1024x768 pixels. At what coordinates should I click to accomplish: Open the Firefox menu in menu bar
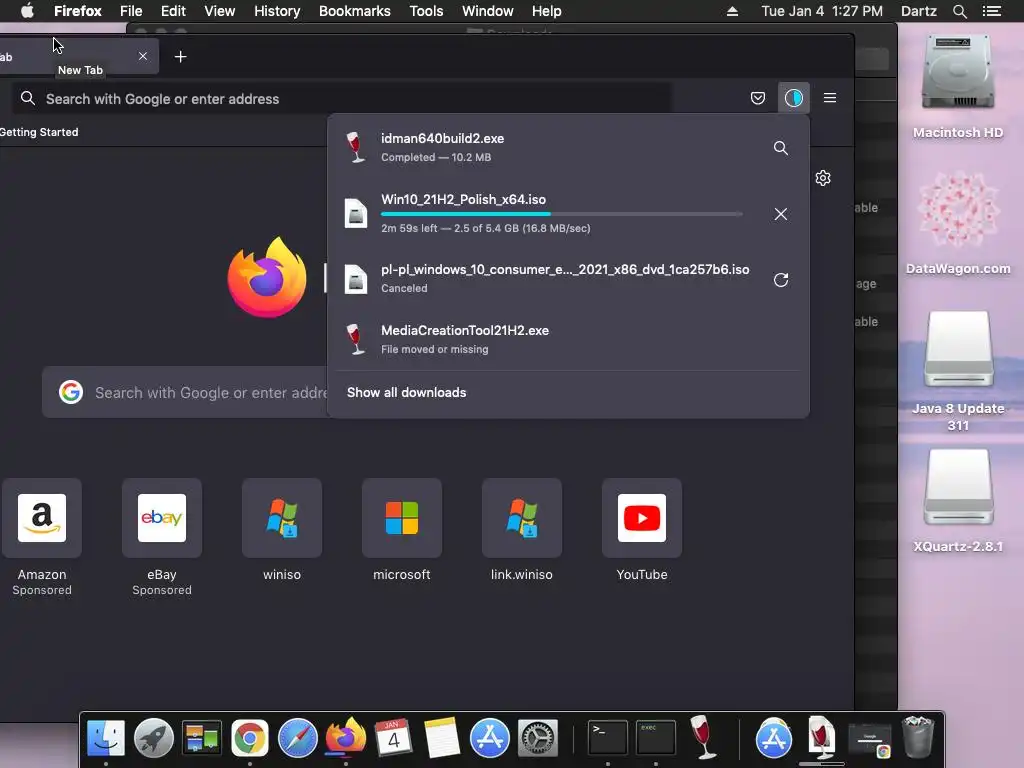pos(78,11)
